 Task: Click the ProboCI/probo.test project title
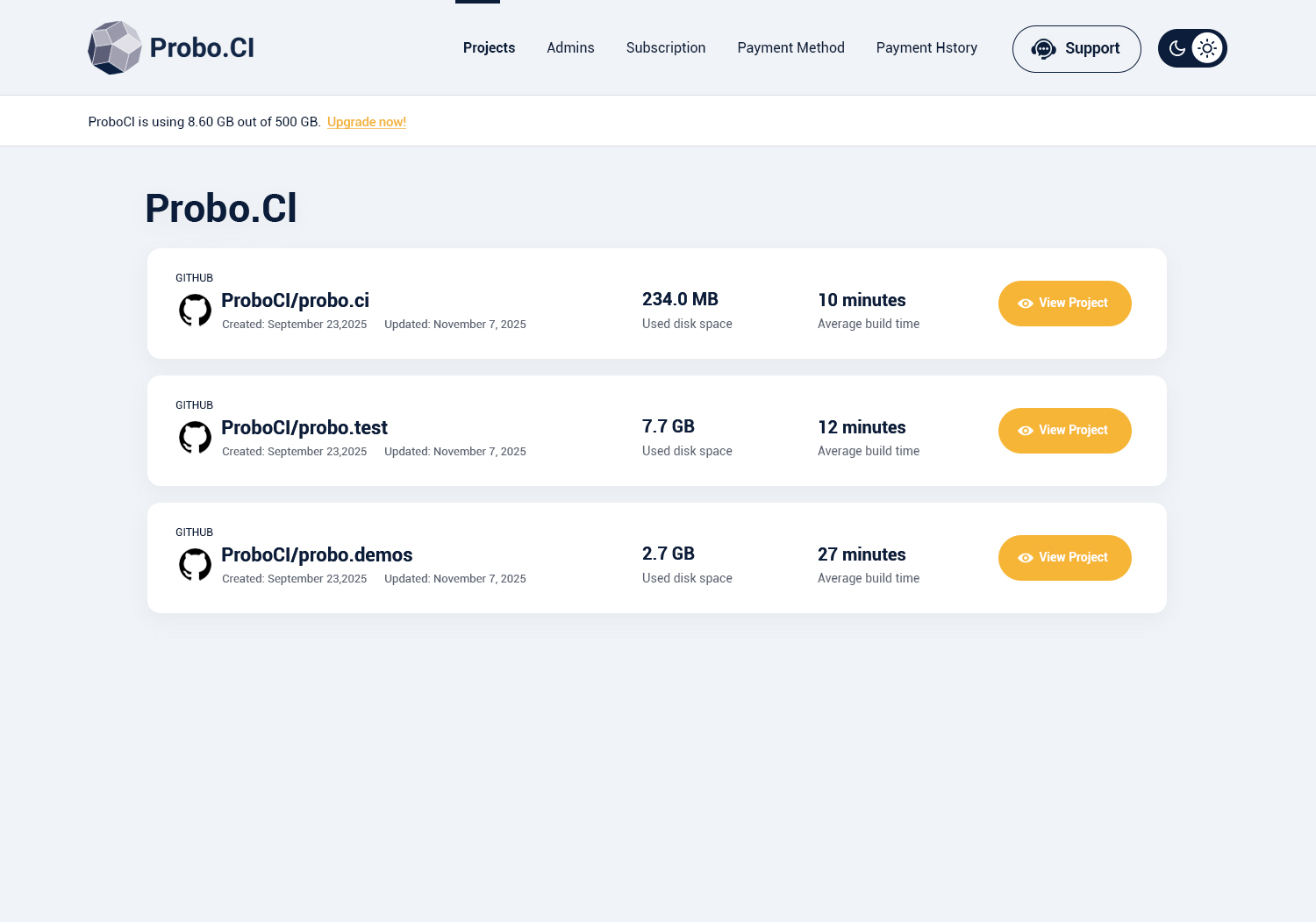pos(304,427)
